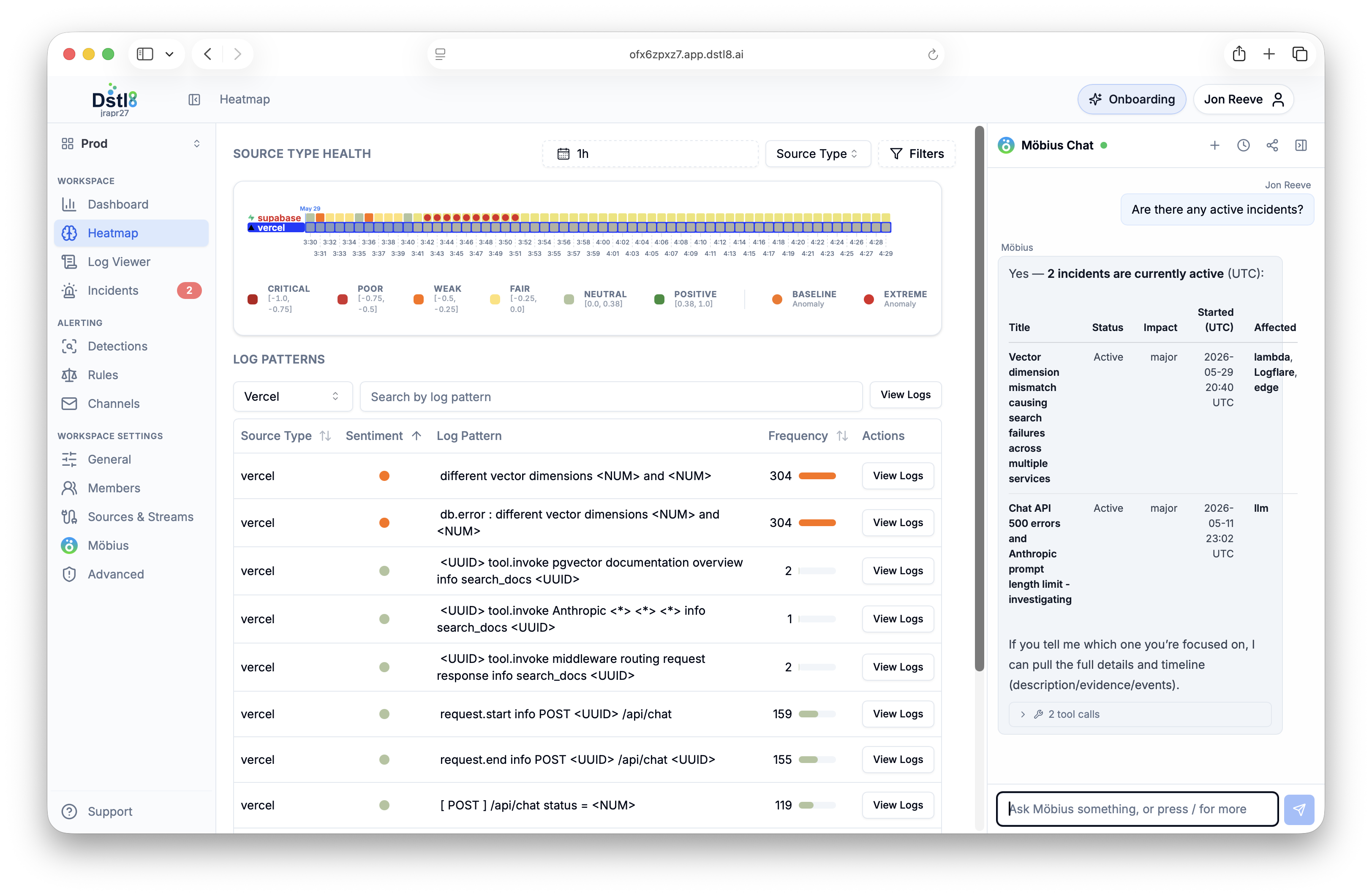Click the frequency bar for request.end row
The width and height of the screenshot is (1372, 896).
tap(817, 760)
